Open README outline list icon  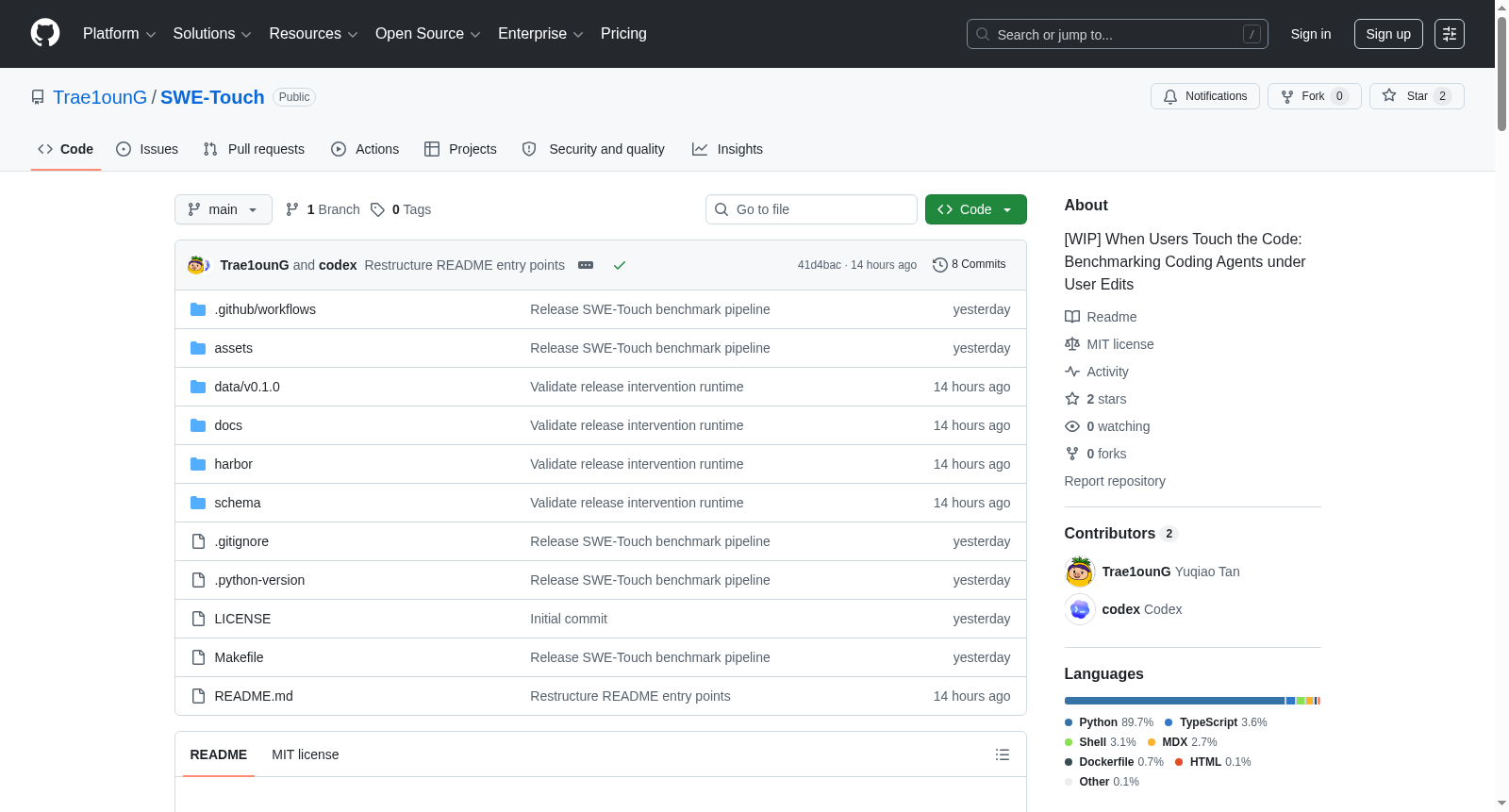tap(1003, 754)
